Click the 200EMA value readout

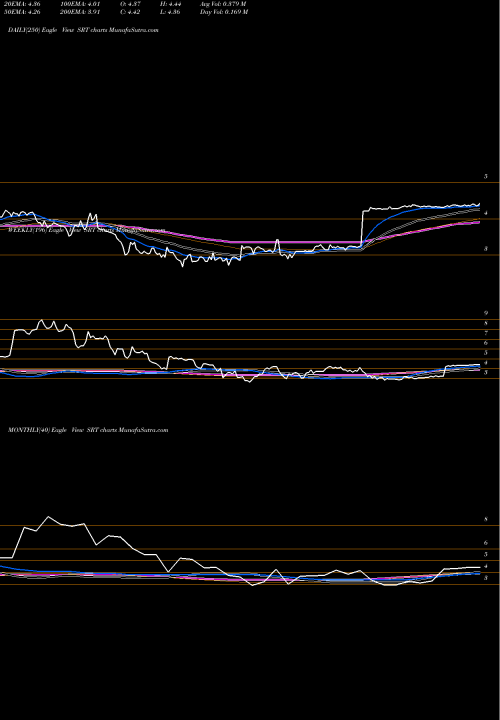(80, 12)
